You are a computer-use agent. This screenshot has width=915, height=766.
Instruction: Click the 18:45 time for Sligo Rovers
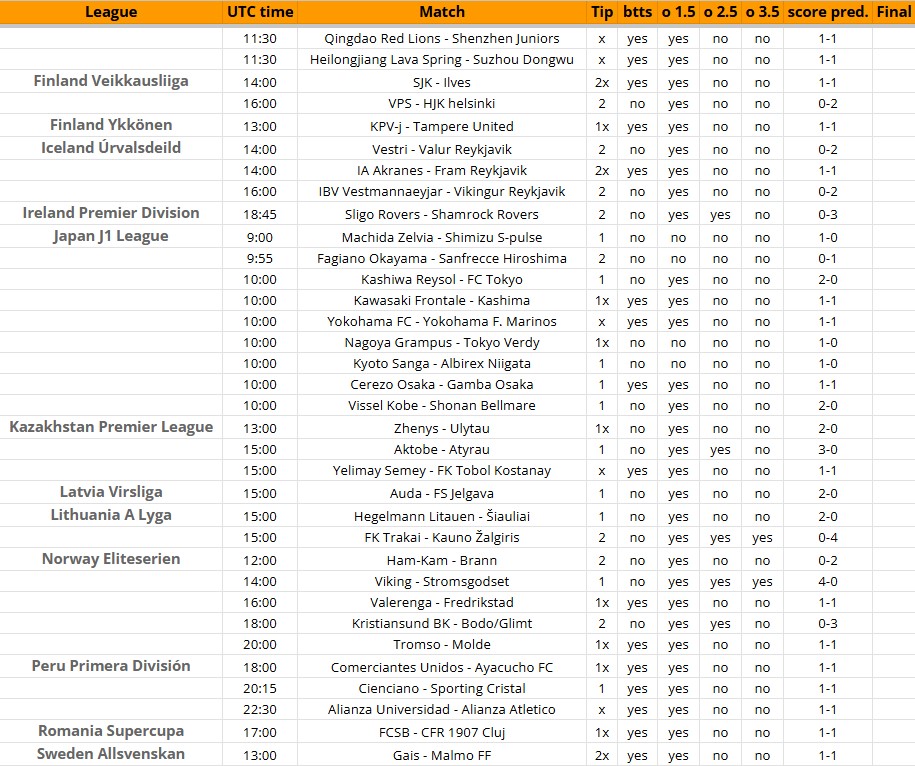pyautogui.click(x=260, y=214)
